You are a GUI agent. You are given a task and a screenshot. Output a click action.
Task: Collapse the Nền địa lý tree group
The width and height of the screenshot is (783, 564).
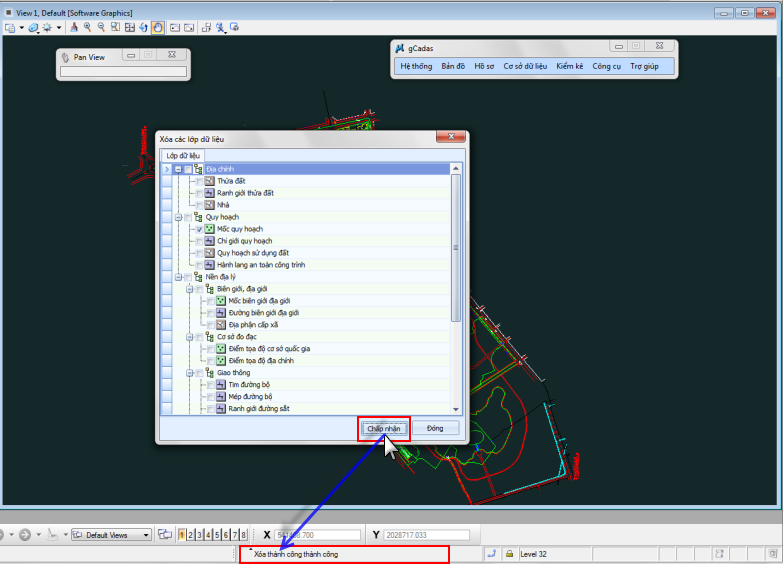click(177, 277)
